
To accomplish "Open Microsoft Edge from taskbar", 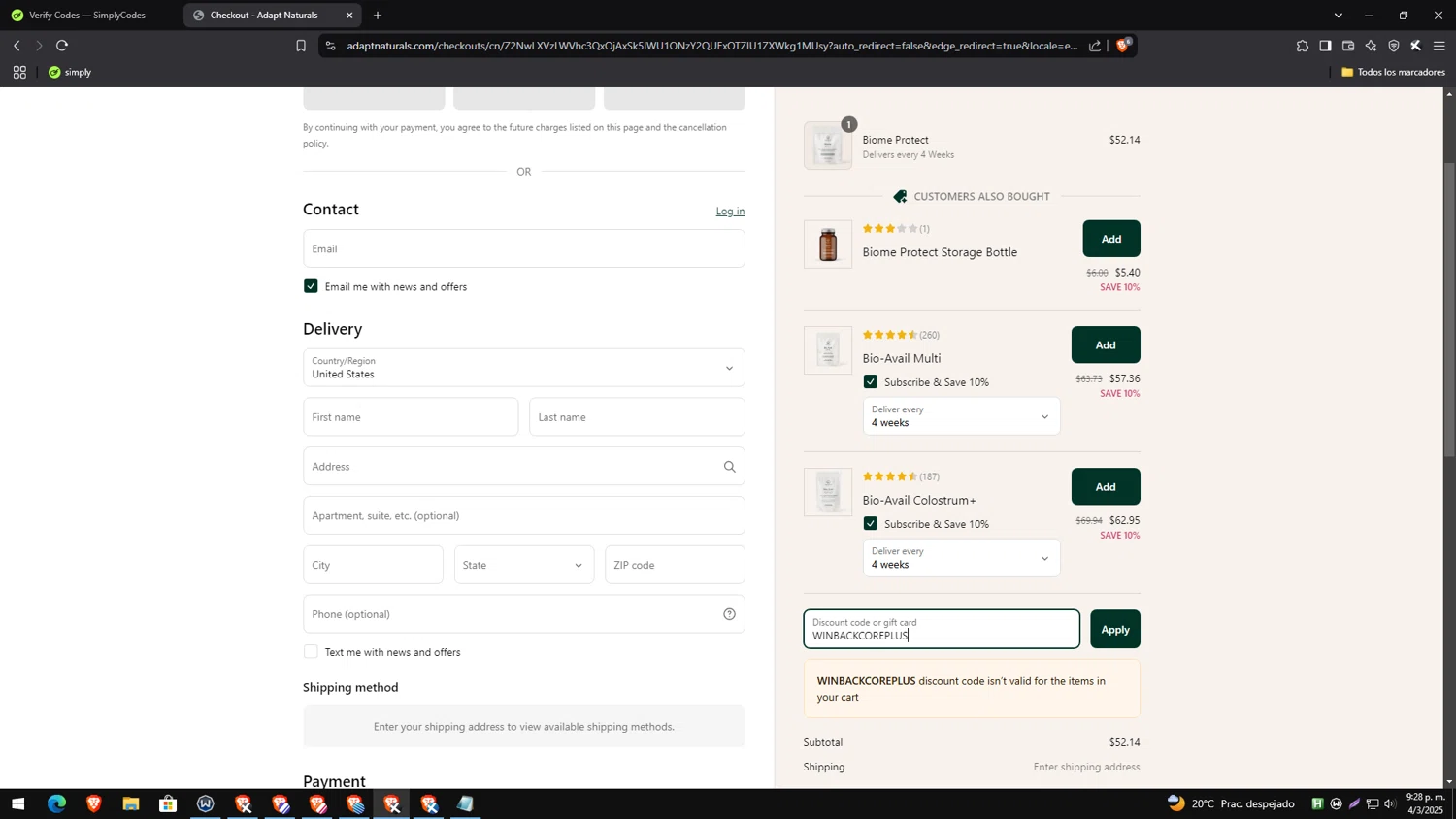I will (x=56, y=804).
